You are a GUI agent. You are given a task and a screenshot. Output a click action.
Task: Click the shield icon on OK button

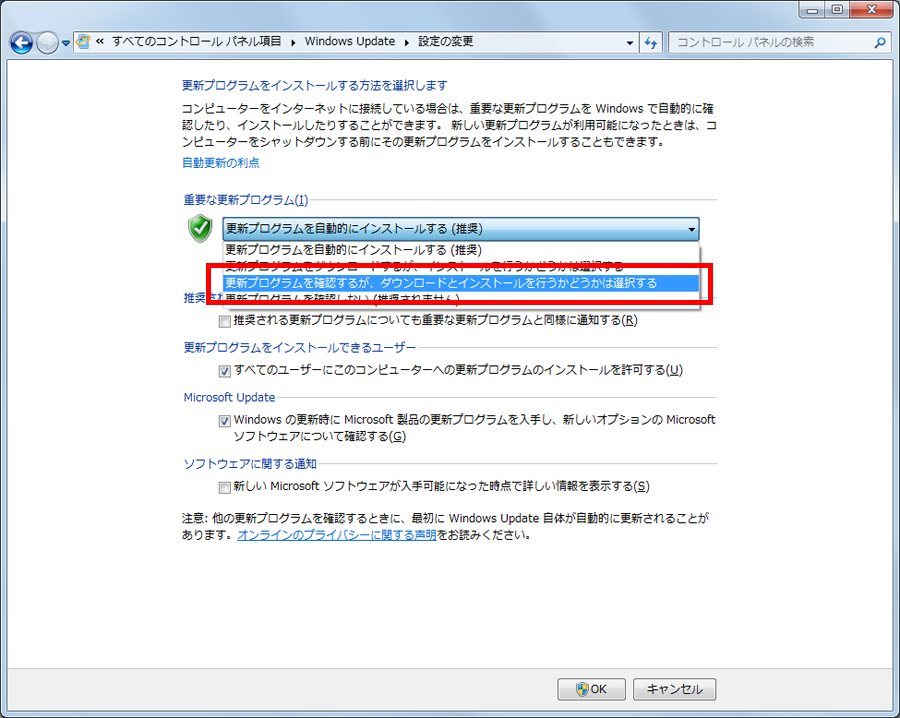(x=582, y=689)
